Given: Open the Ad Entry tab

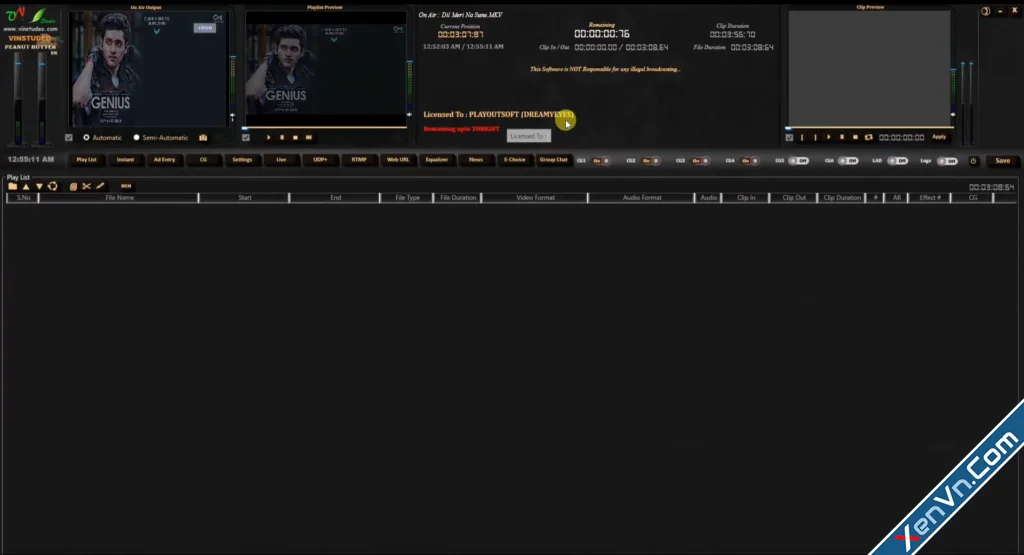Looking at the screenshot, I should (x=165, y=160).
